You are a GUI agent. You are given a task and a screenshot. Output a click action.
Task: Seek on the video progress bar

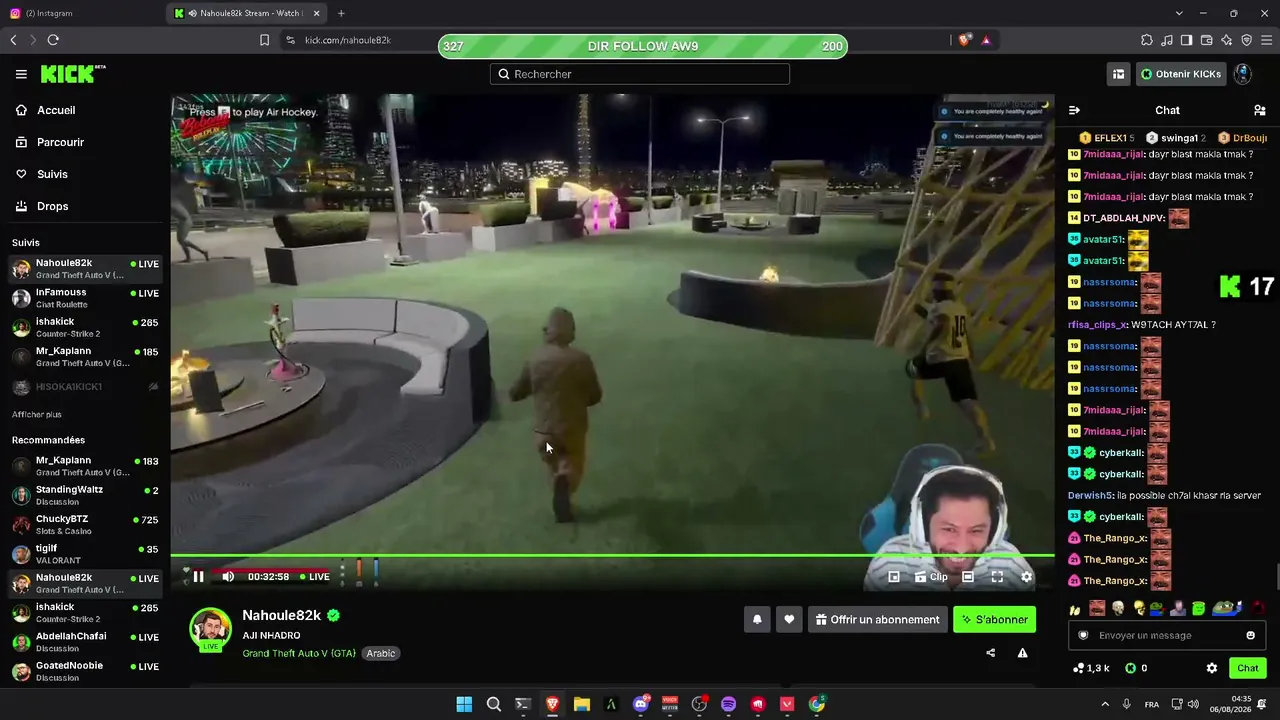[x=612, y=556]
